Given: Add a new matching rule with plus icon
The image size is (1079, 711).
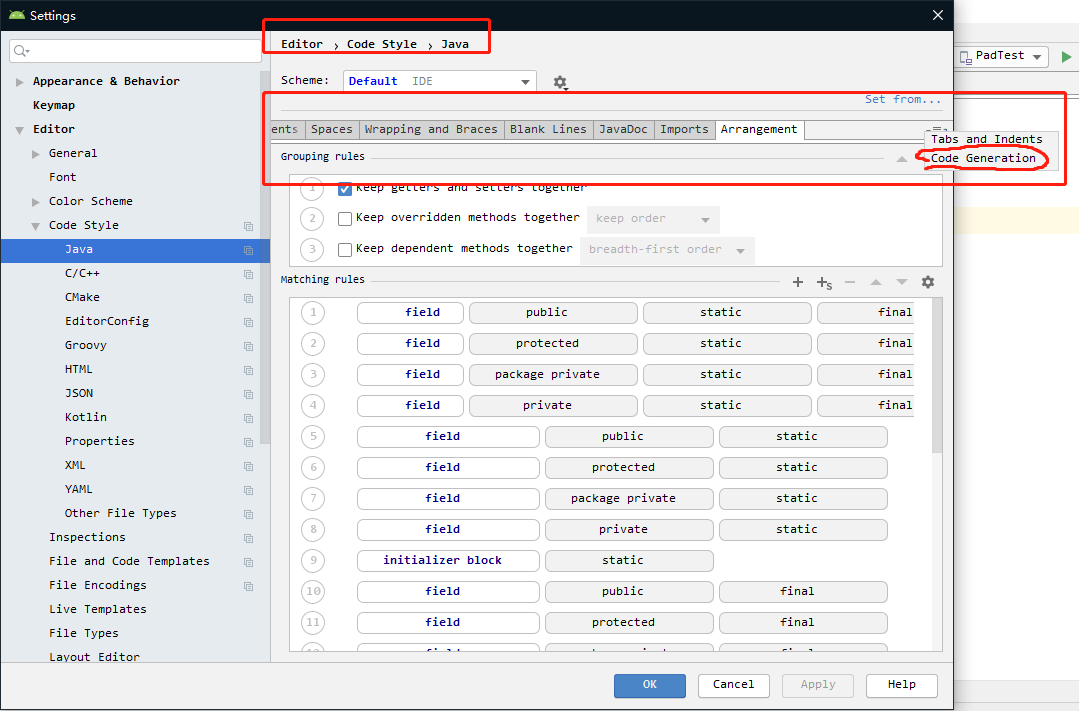Looking at the screenshot, I should point(798,282).
